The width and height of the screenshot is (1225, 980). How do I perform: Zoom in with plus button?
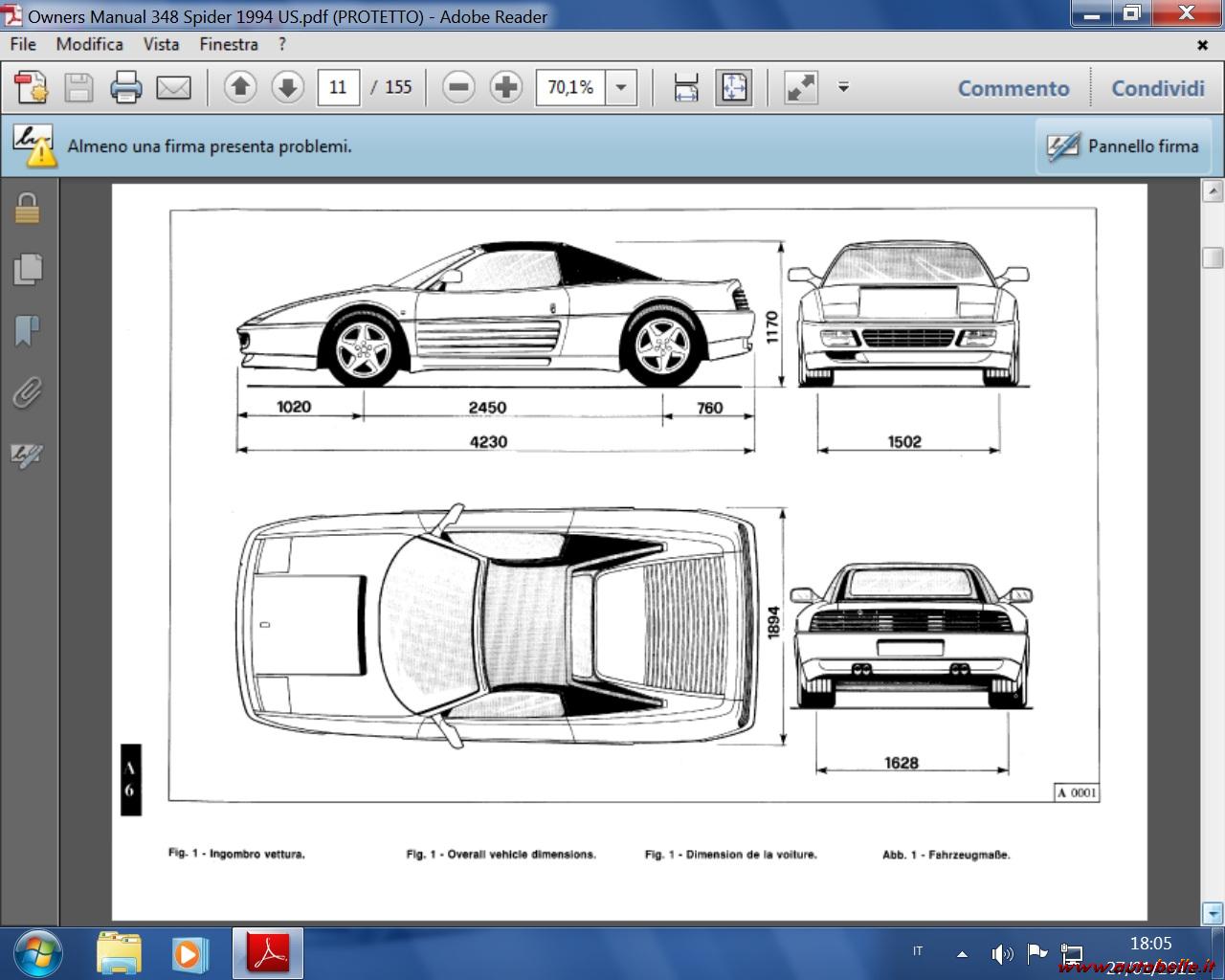click(505, 88)
